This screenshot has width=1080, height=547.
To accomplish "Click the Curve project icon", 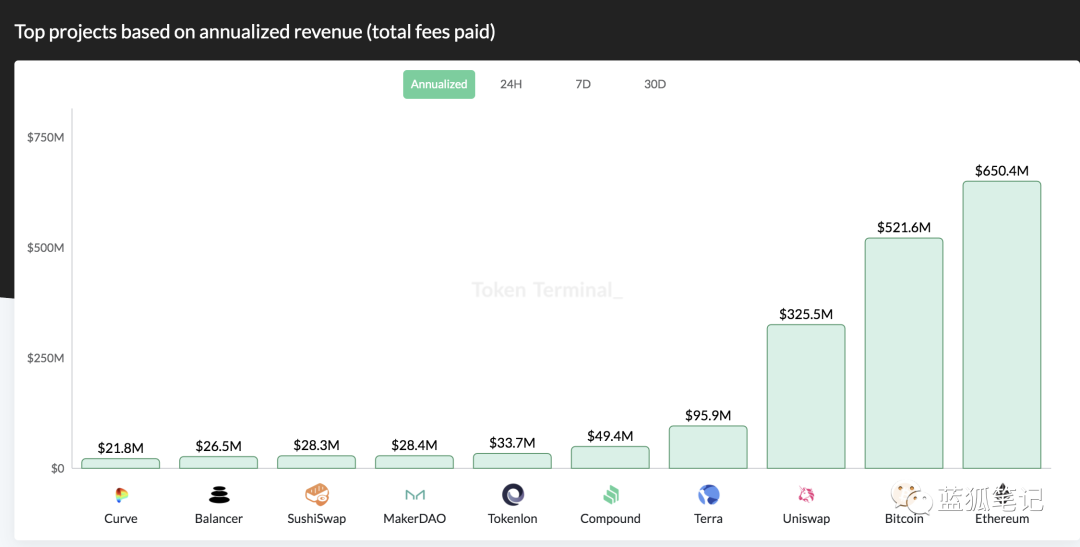I will click(121, 494).
